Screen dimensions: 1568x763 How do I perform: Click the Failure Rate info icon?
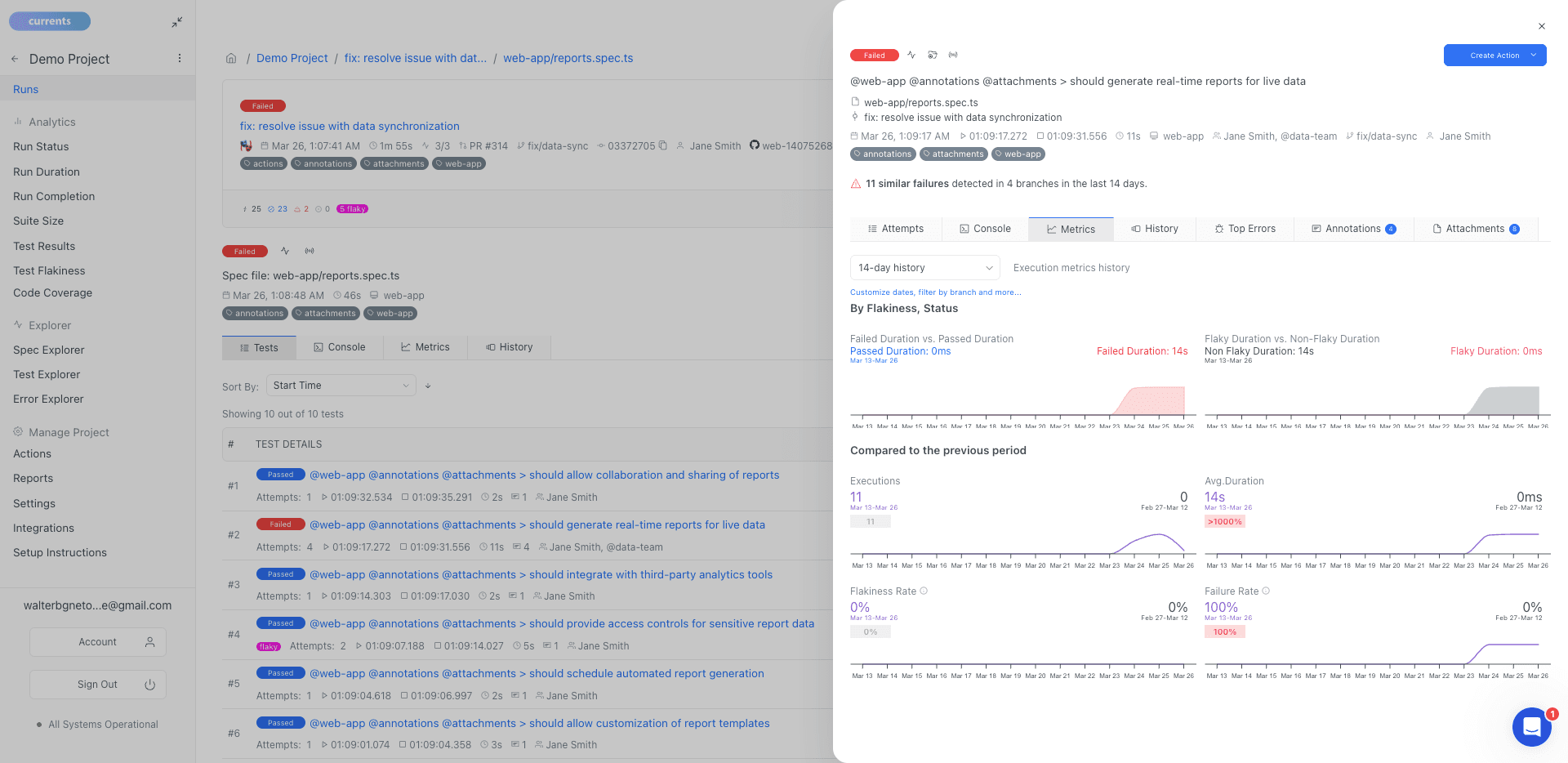(x=1266, y=591)
